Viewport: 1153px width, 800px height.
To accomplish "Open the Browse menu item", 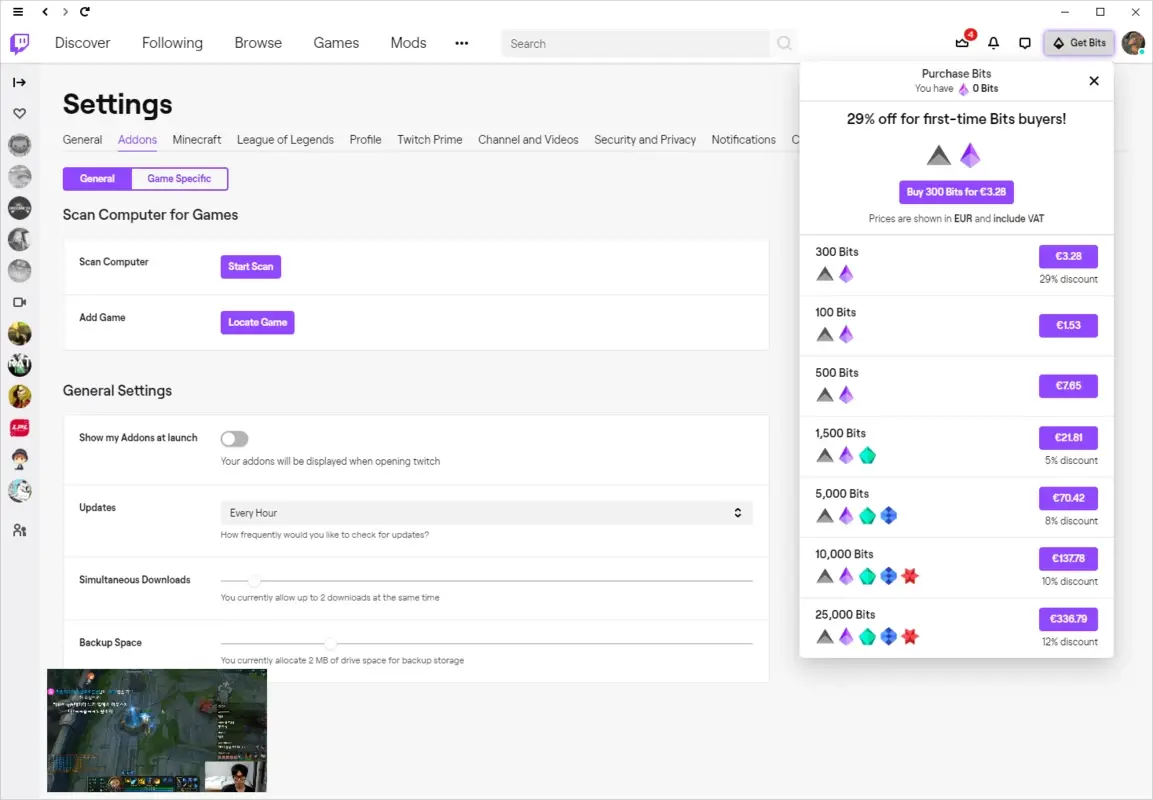I will 257,43.
